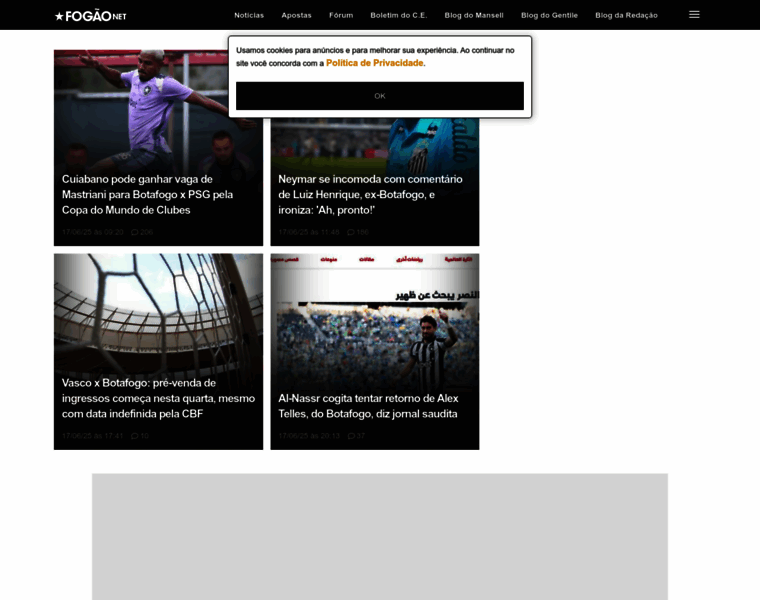The width and height of the screenshot is (760, 600).
Task: Click comment icon on Al-Nassr article
Action: (x=351, y=436)
